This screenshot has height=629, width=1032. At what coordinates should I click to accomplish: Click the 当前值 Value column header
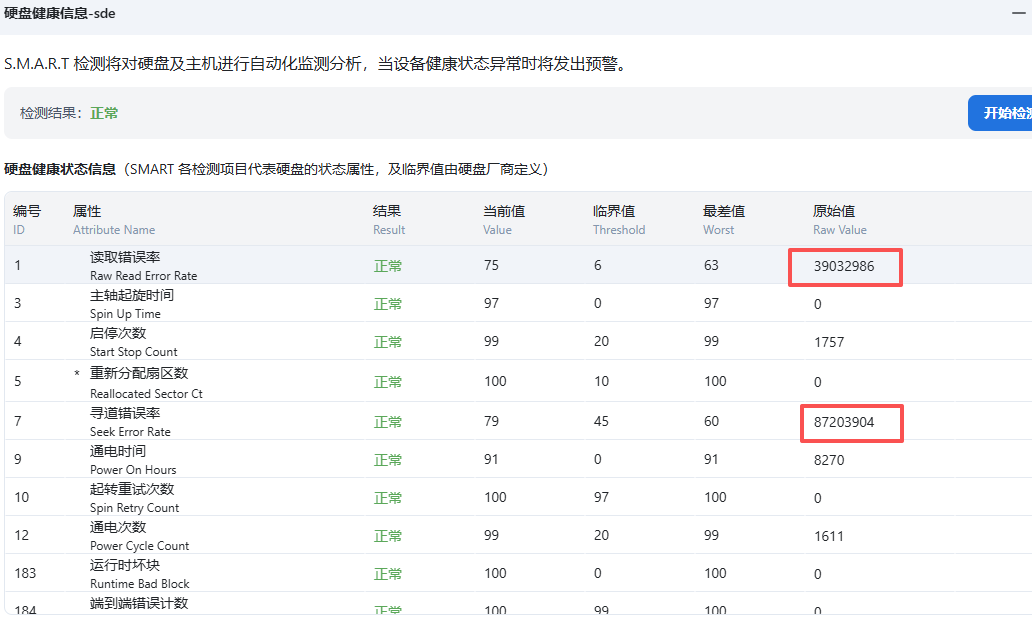click(x=504, y=220)
